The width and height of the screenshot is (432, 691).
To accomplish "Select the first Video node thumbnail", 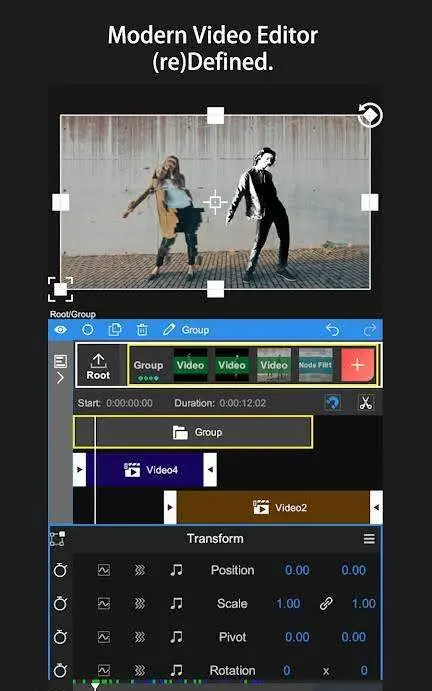I will click(190, 365).
